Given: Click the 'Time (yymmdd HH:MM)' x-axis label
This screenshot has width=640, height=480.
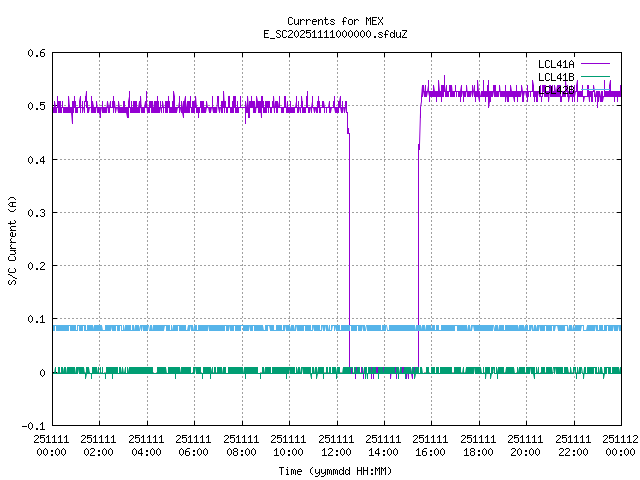Looking at the screenshot, I should pos(334,470).
